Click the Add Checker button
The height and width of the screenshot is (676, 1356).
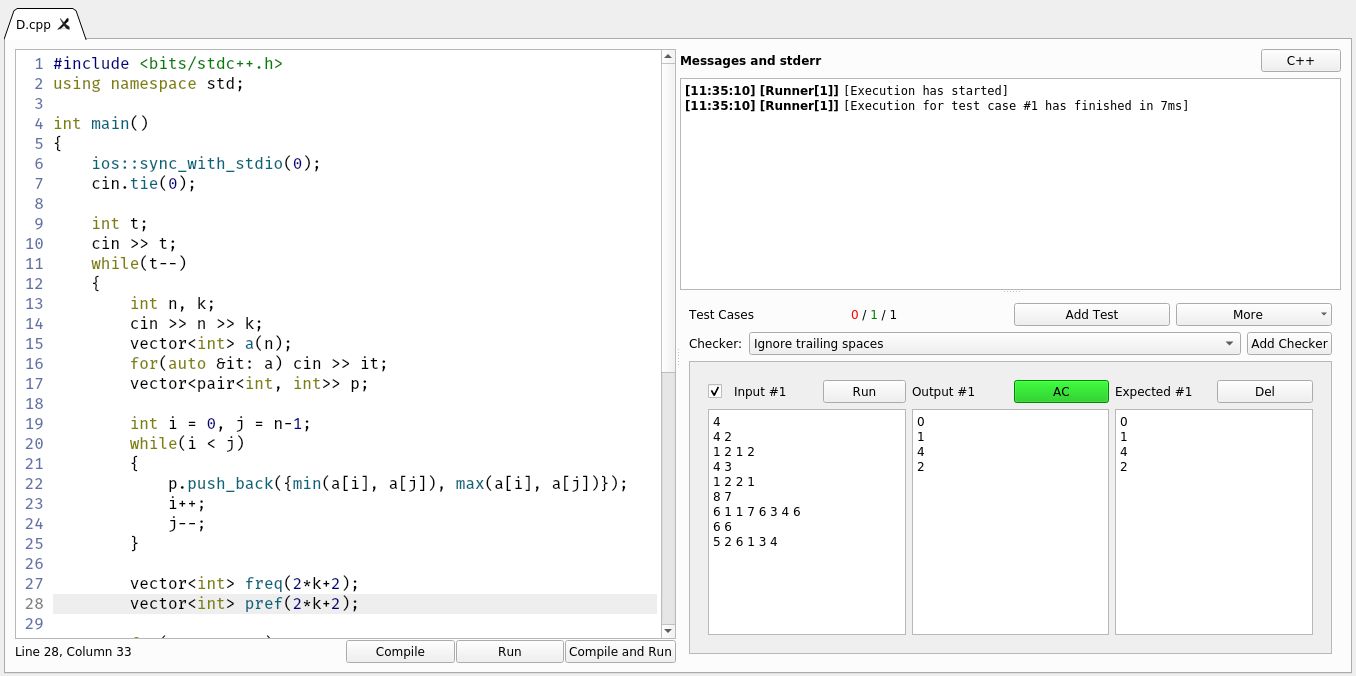pos(1289,343)
